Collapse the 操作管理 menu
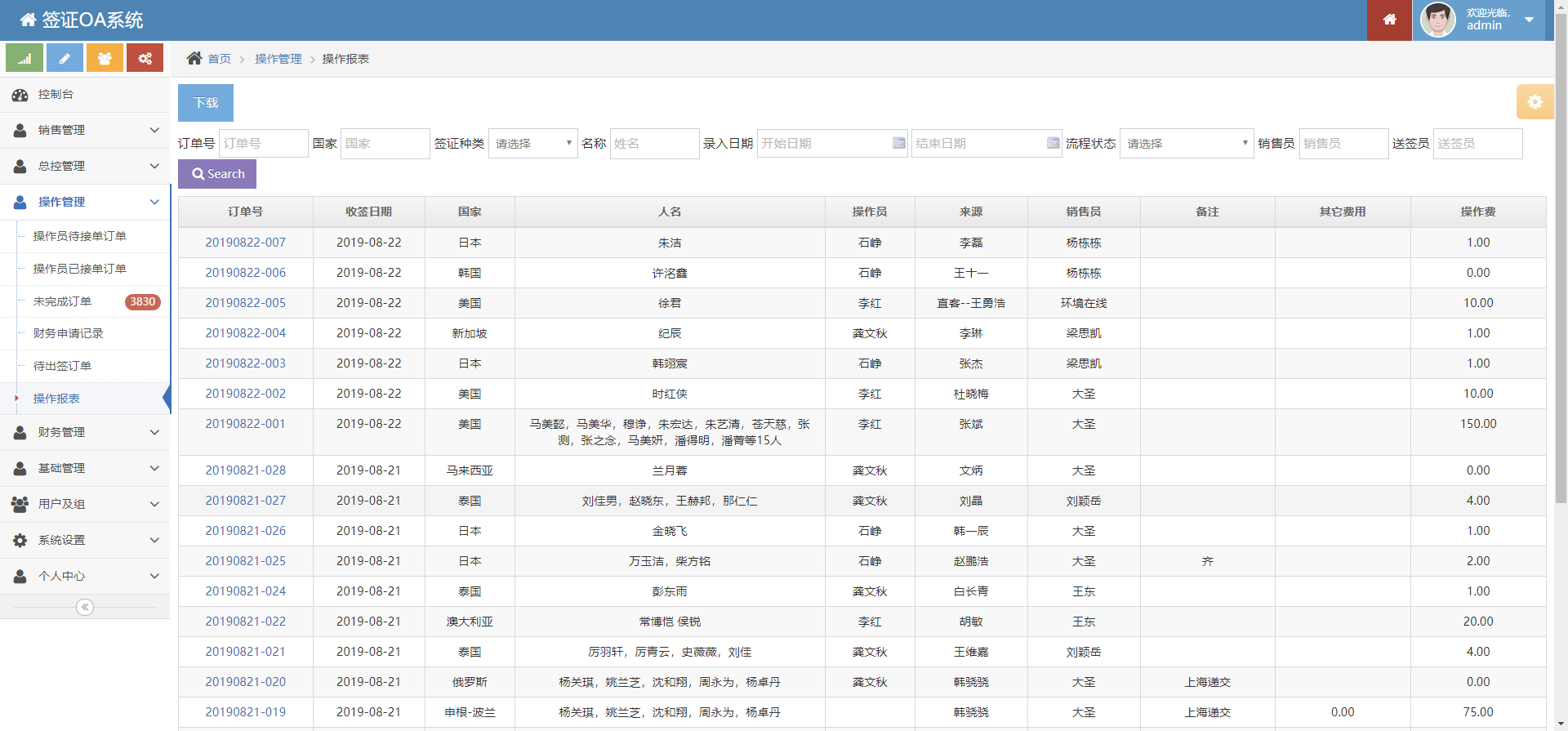The width and height of the screenshot is (1568, 731). [85, 202]
